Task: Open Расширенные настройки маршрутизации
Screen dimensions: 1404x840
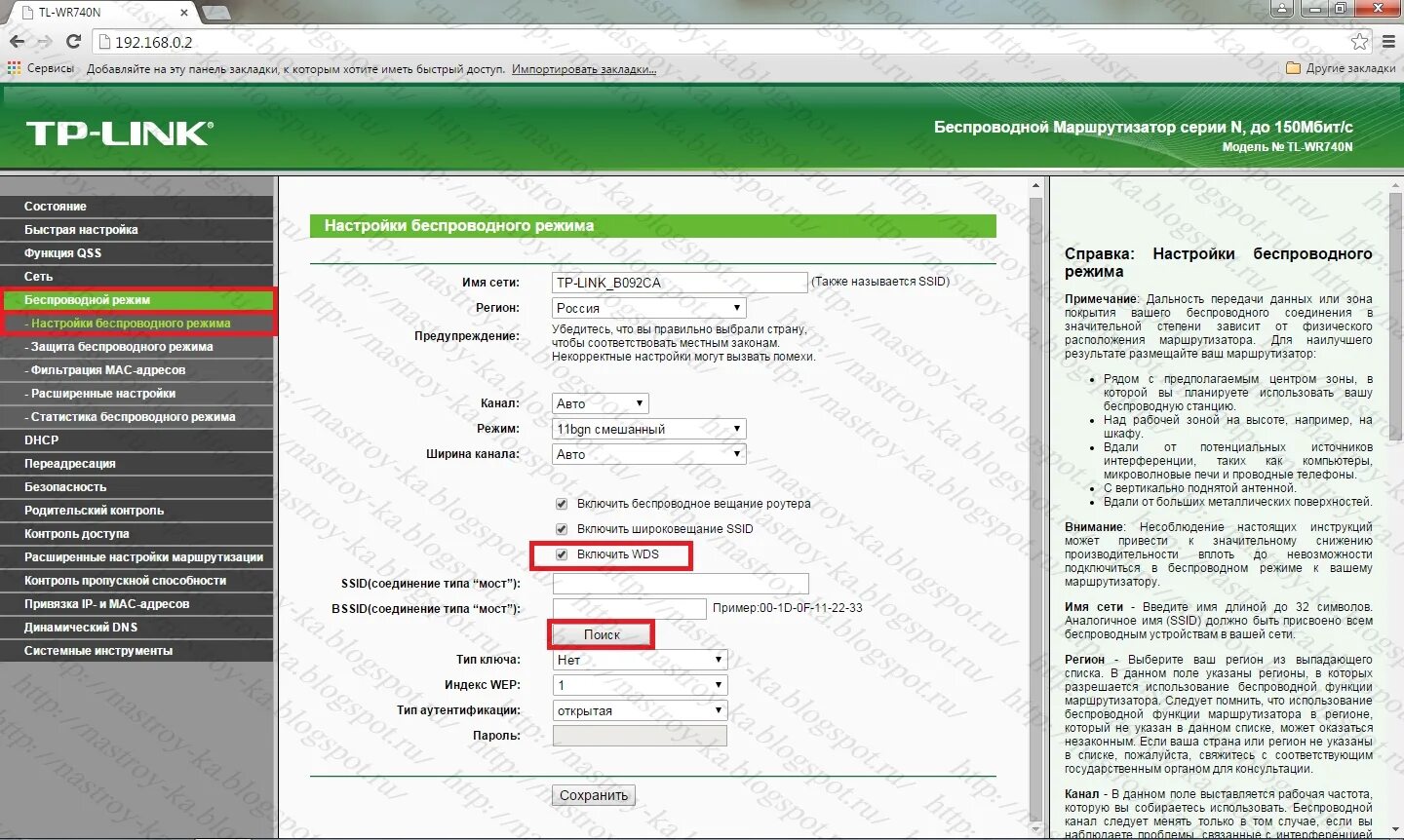Action: 136,557
